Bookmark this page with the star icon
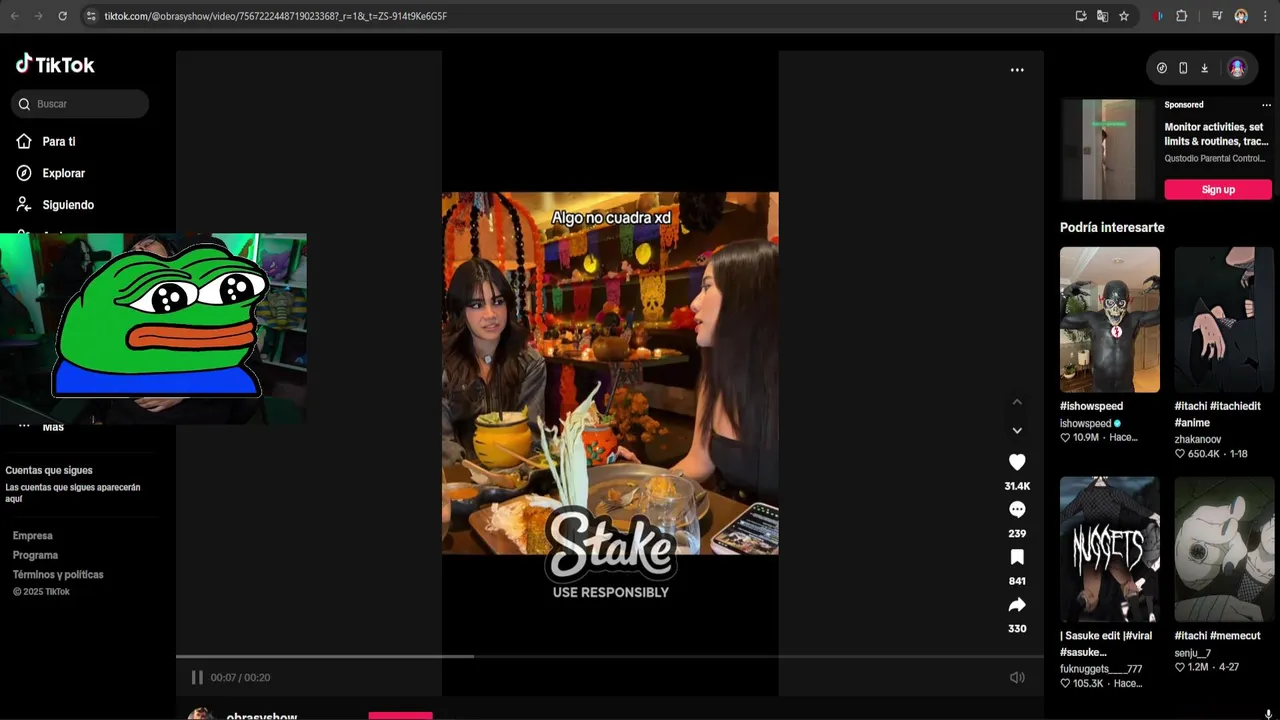 (1124, 16)
